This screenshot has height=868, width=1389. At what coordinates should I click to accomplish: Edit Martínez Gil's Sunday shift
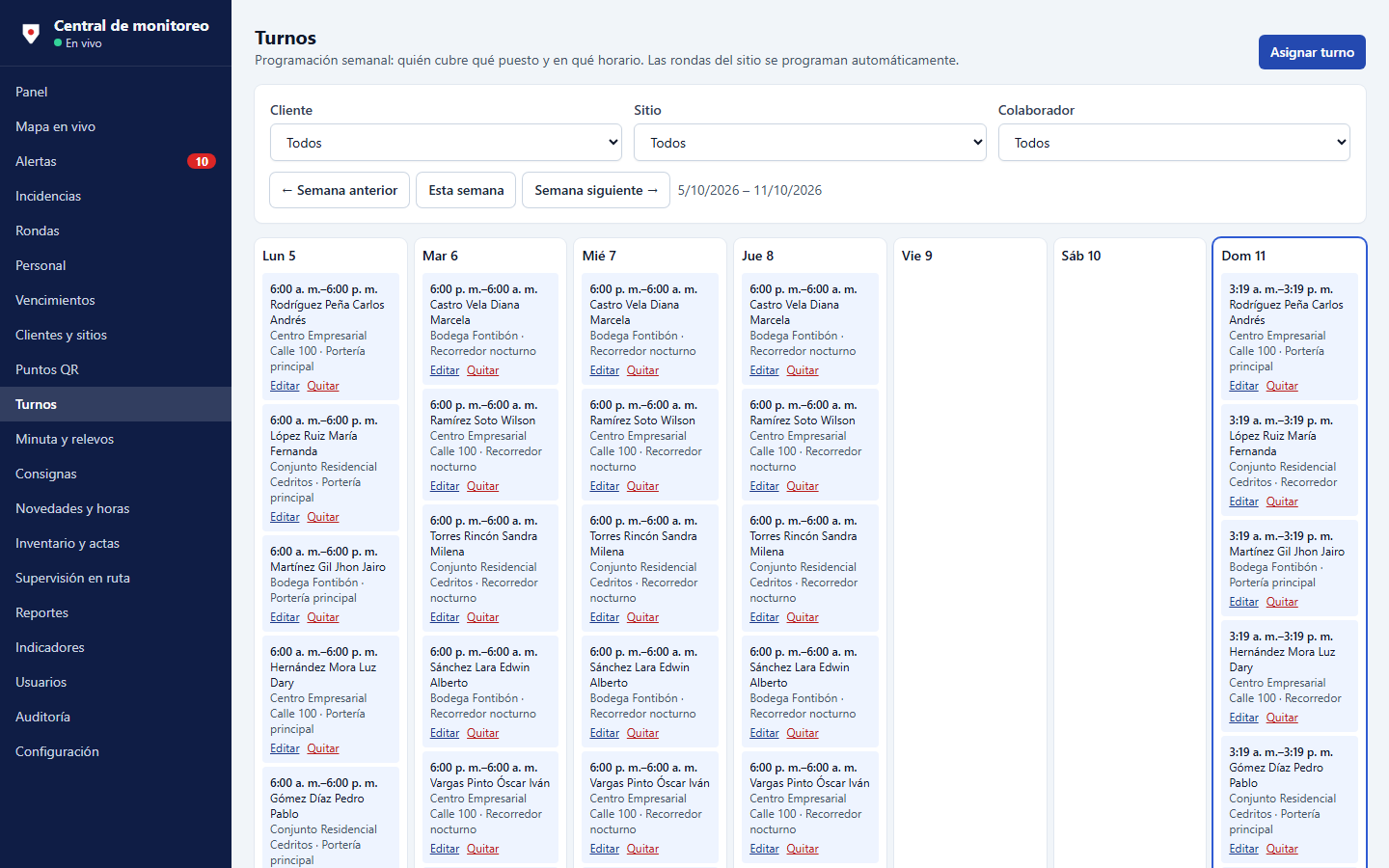(1243, 602)
